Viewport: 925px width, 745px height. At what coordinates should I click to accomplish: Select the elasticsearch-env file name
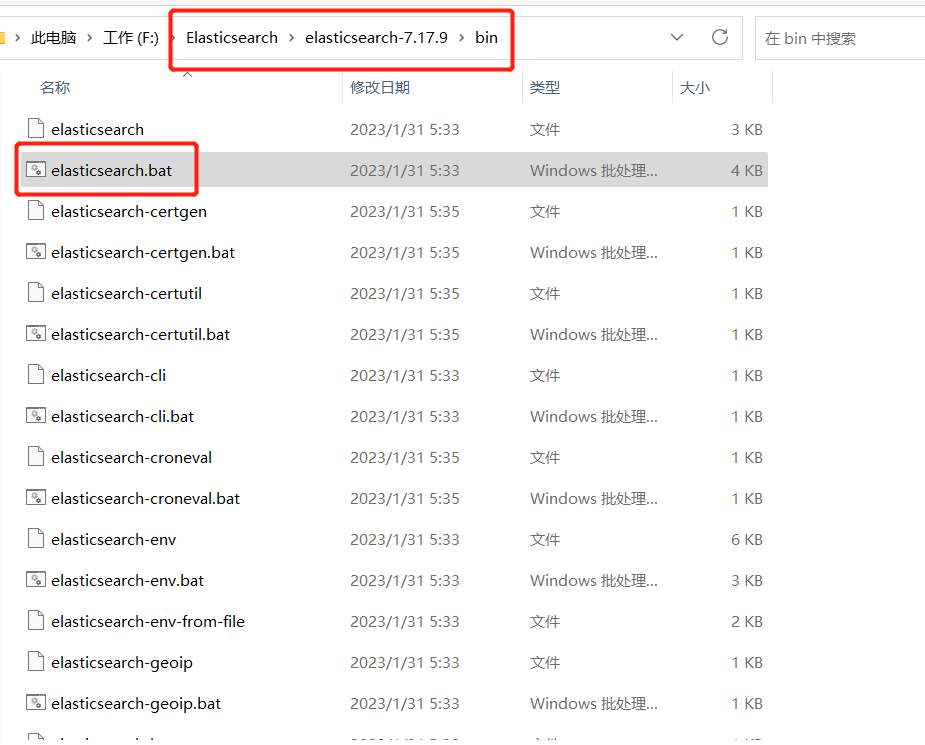[x=113, y=539]
